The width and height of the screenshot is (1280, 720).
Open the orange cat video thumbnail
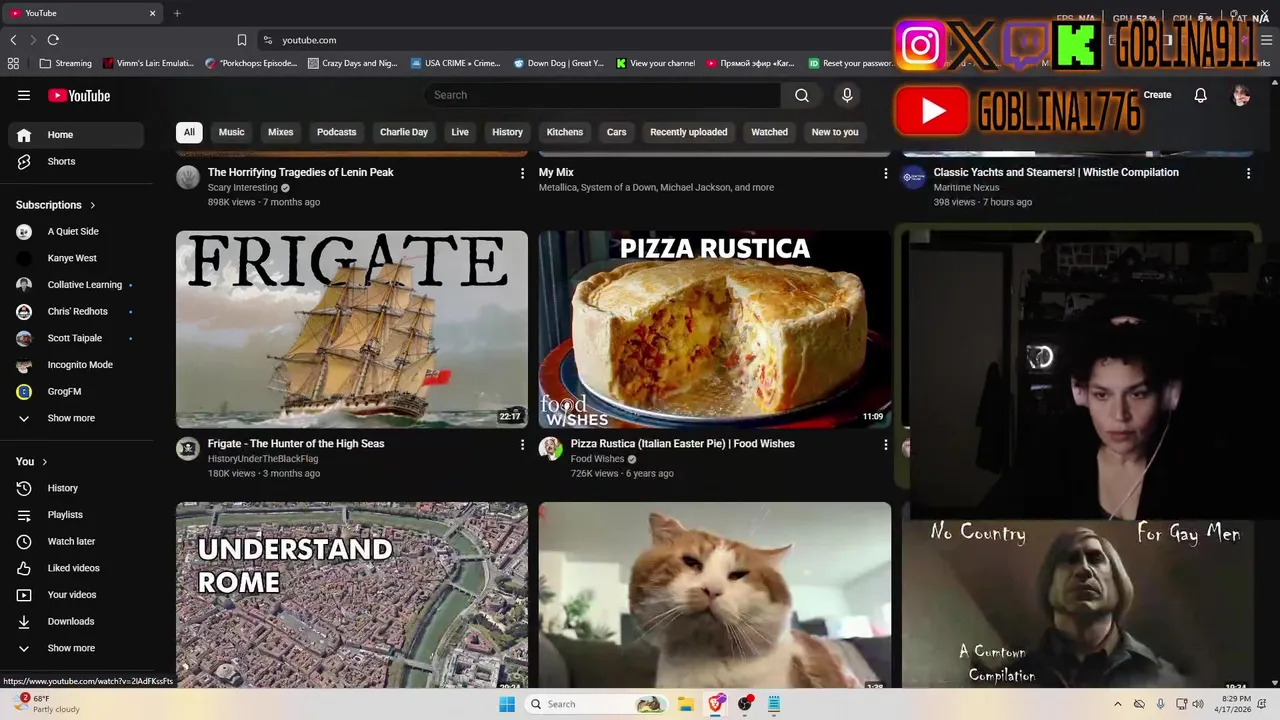715,595
